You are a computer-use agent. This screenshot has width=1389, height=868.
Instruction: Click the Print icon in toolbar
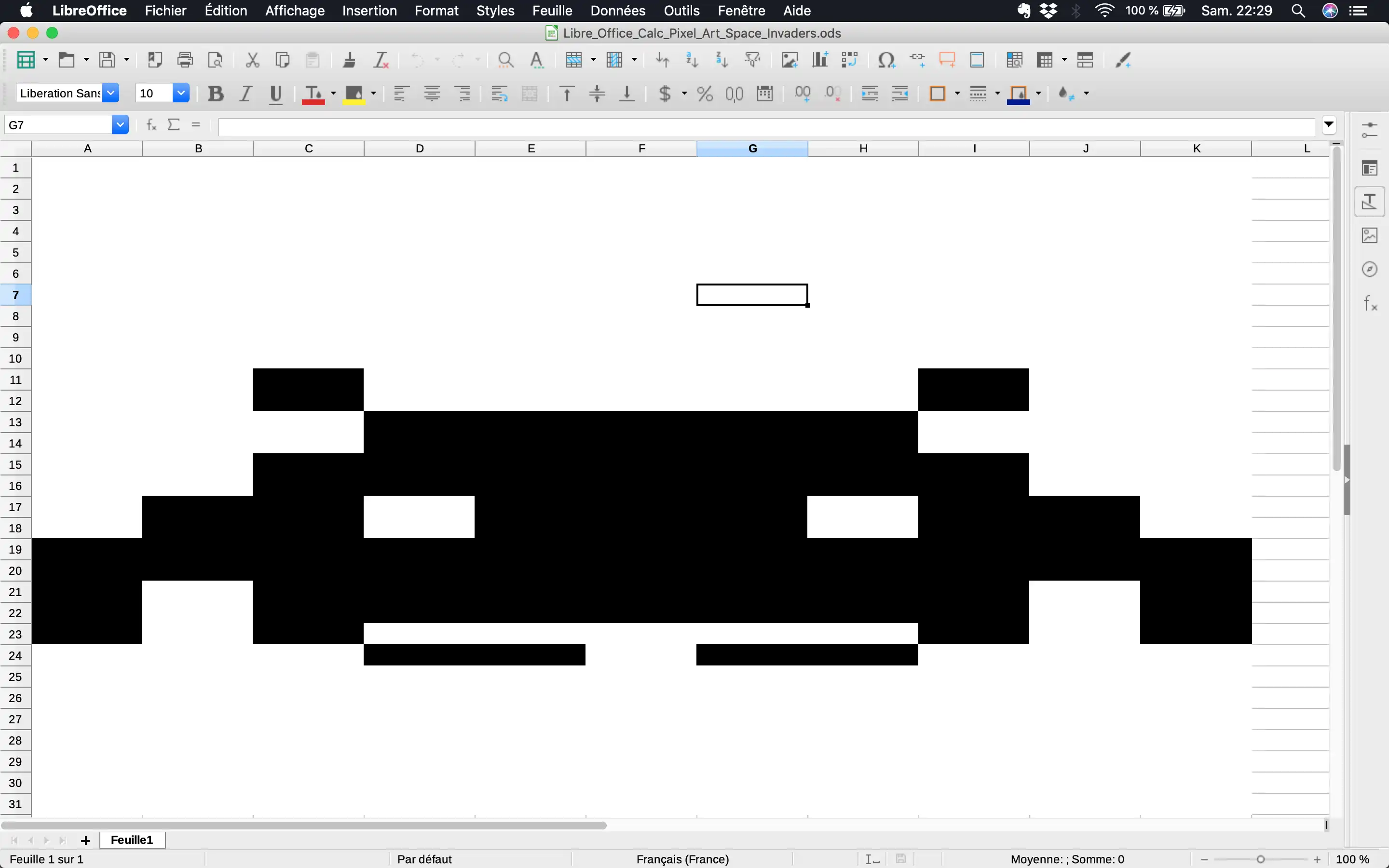pos(185,60)
